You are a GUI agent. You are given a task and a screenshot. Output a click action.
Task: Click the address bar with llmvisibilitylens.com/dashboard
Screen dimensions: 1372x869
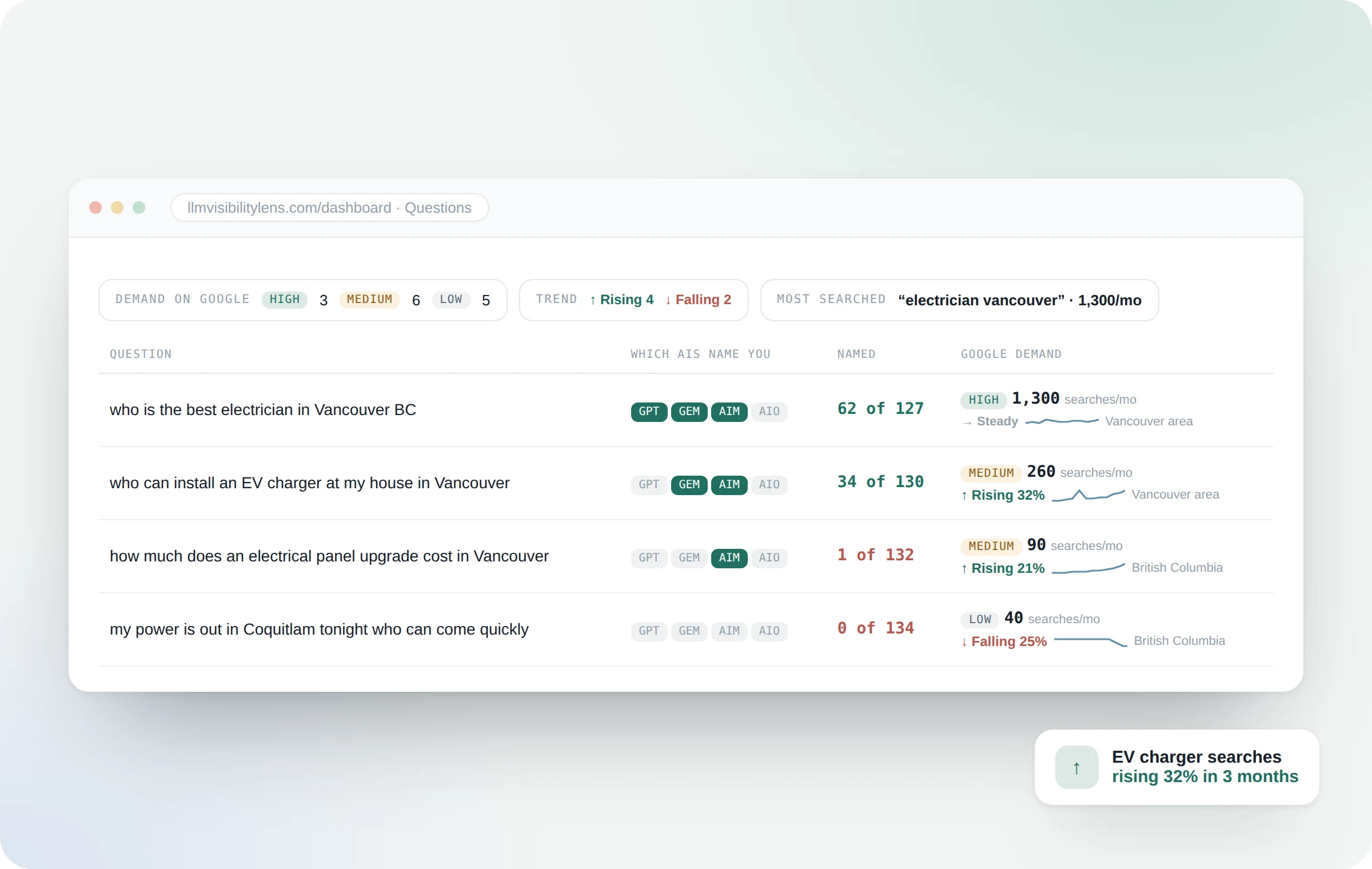(x=329, y=208)
